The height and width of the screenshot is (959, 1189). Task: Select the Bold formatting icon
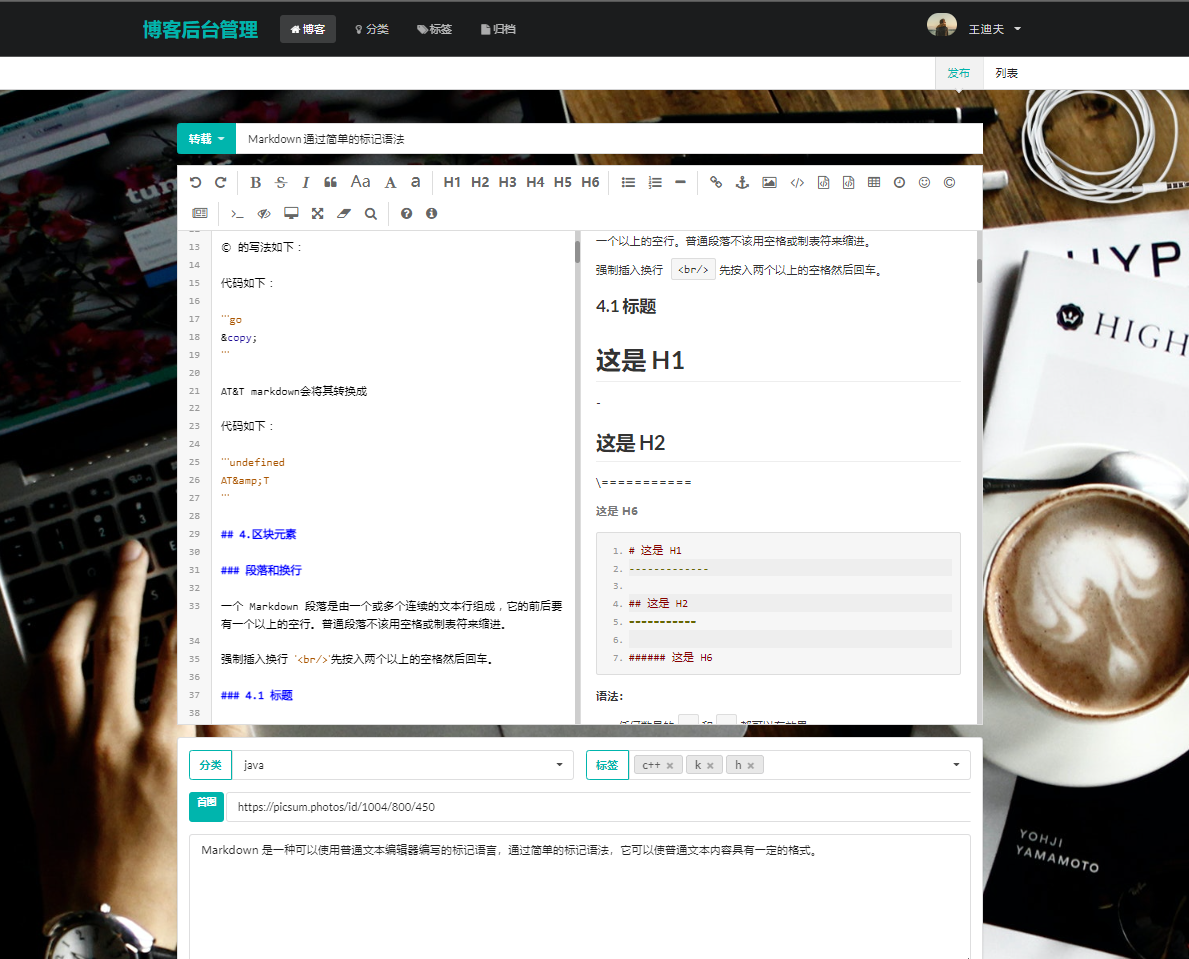[x=255, y=182]
